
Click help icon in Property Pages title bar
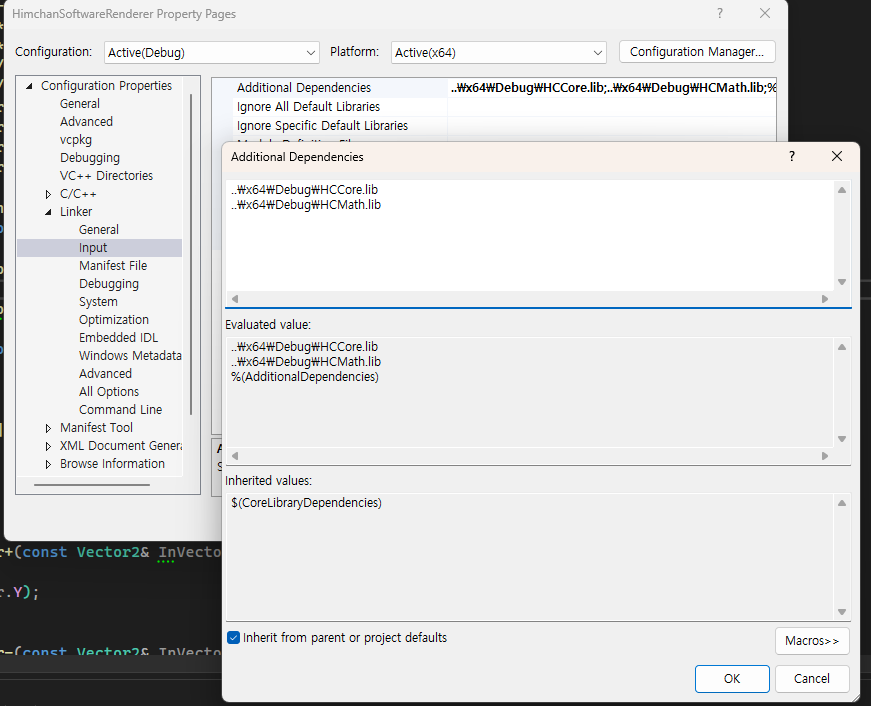pyautogui.click(x=719, y=14)
